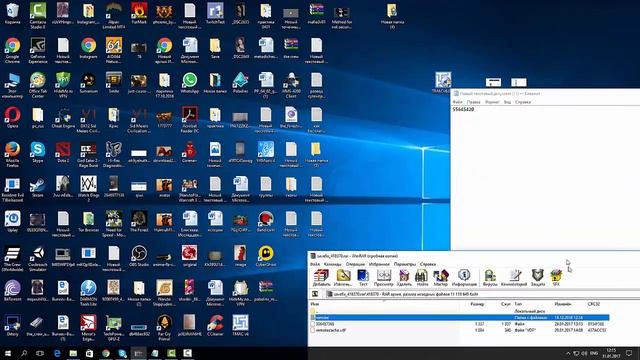The height and width of the screenshot is (360, 640).
Task: Select the OBS Studio desktop icon
Action: point(139,256)
